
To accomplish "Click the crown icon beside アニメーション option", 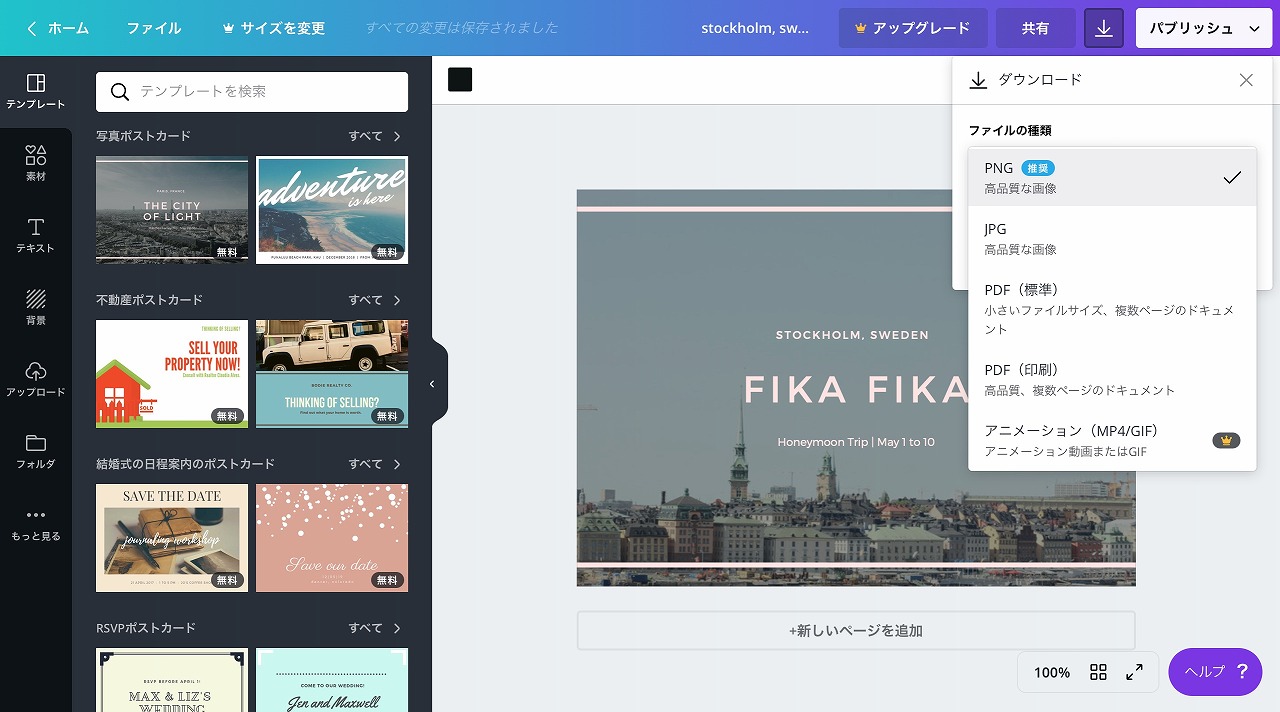I will 1226,440.
